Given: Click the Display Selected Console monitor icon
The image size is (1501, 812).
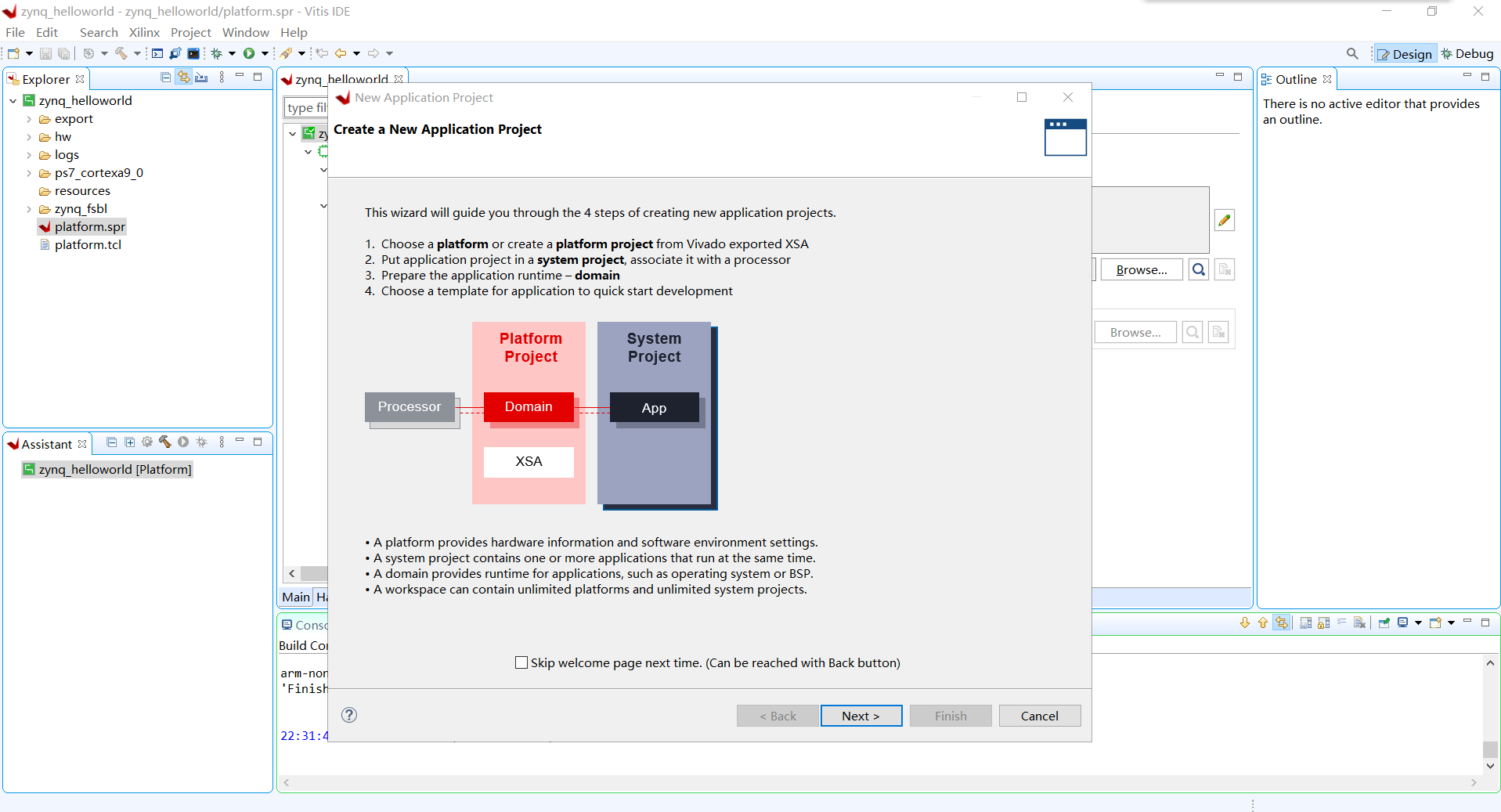Looking at the screenshot, I should click(1403, 623).
